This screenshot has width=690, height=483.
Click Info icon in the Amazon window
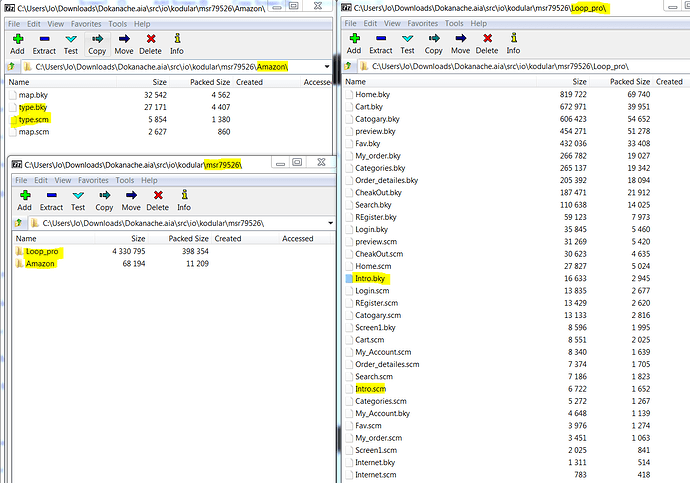(177, 37)
